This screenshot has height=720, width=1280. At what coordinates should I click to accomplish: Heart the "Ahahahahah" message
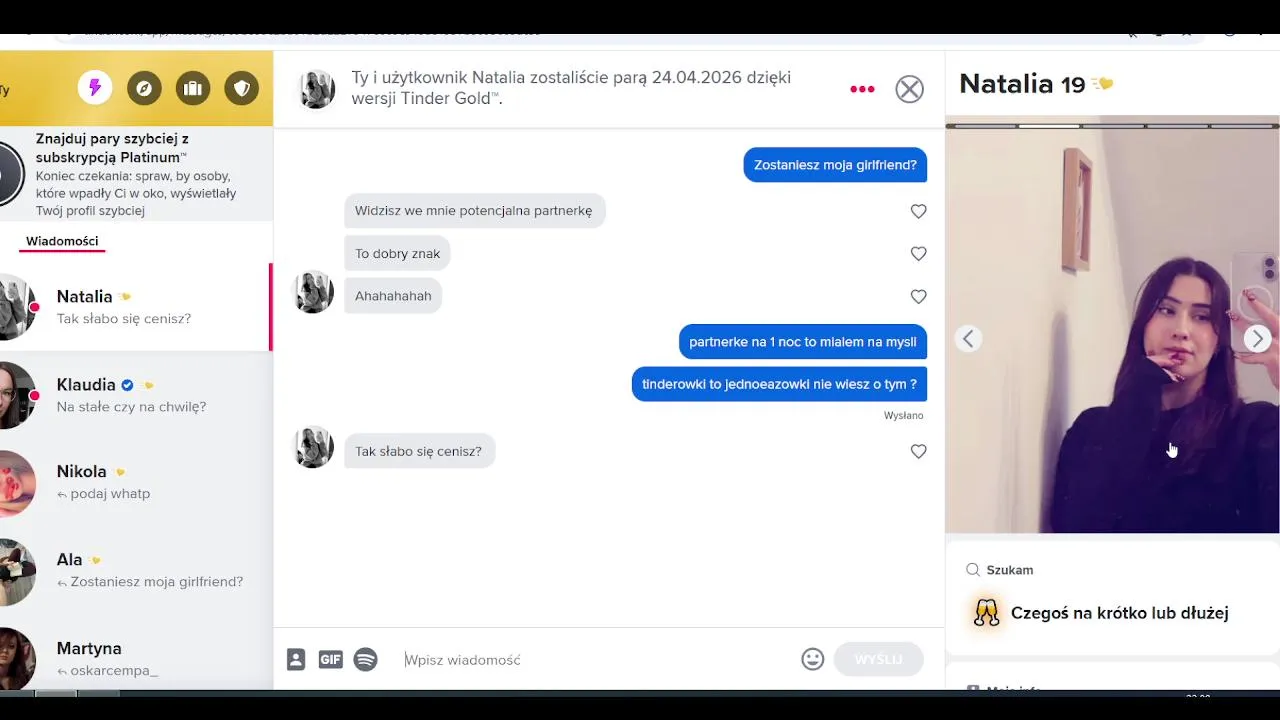pyautogui.click(x=918, y=297)
